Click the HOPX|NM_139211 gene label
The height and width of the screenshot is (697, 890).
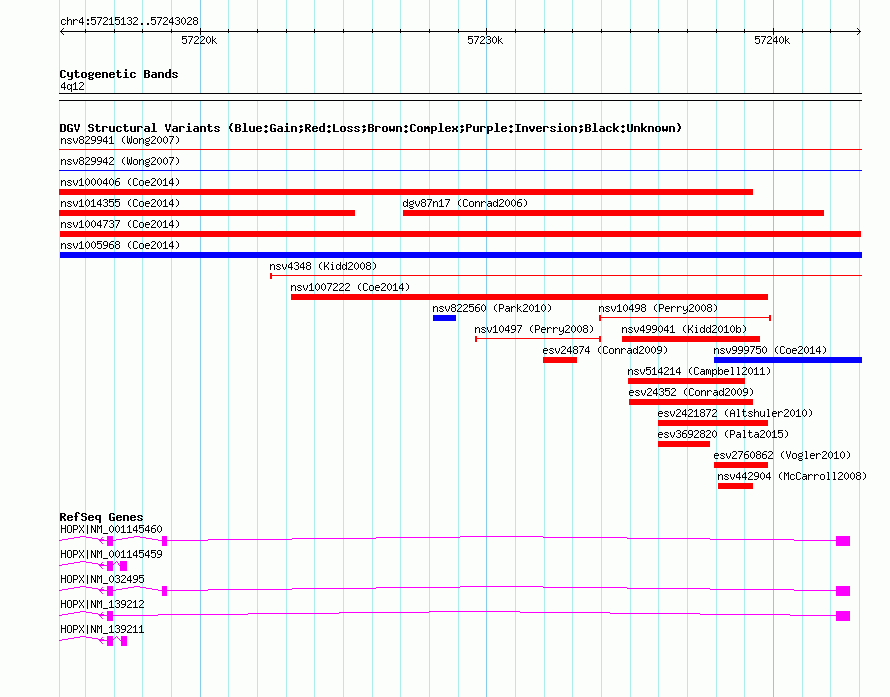102,629
